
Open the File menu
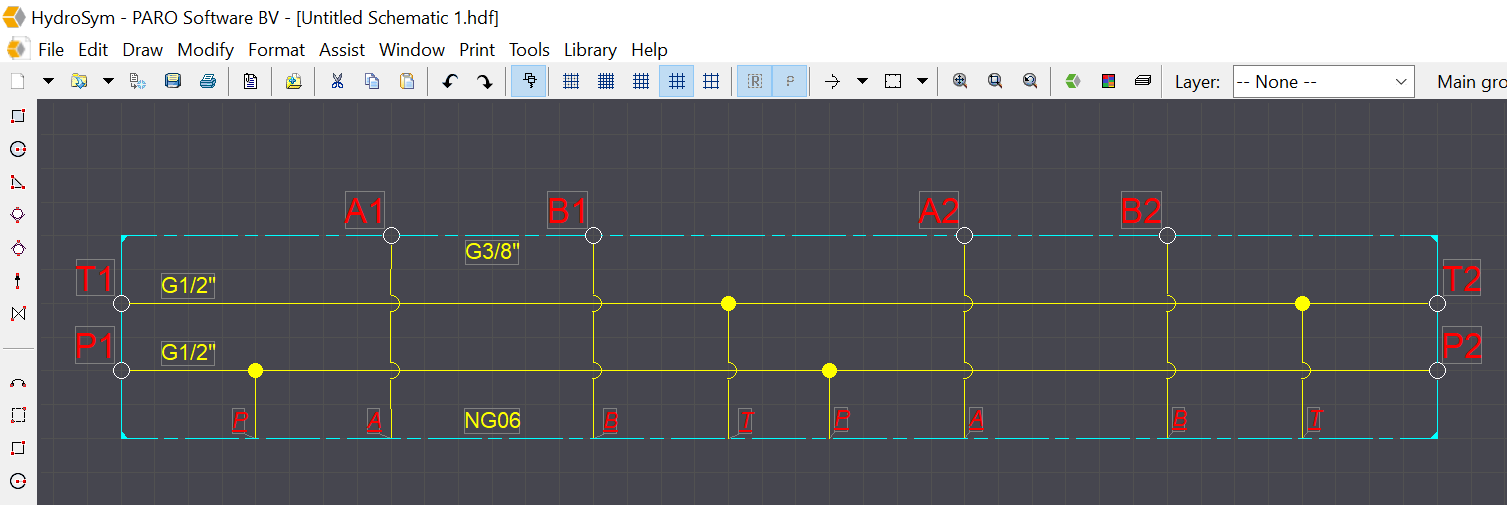(x=51, y=50)
